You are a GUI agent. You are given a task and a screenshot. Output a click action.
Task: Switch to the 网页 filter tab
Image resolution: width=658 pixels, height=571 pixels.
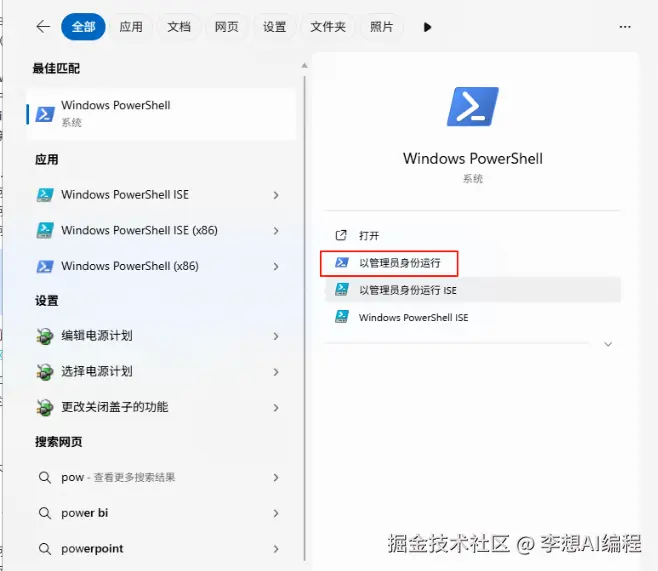click(x=227, y=27)
